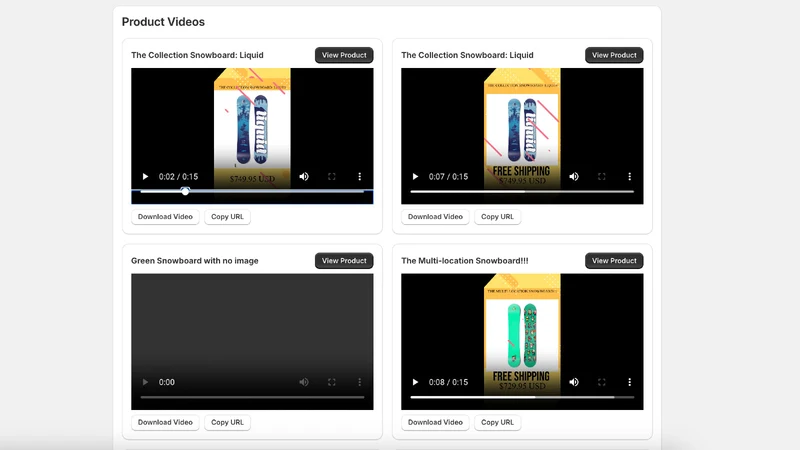
Task: Play the first Liquid snowboard video
Action: pos(145,177)
